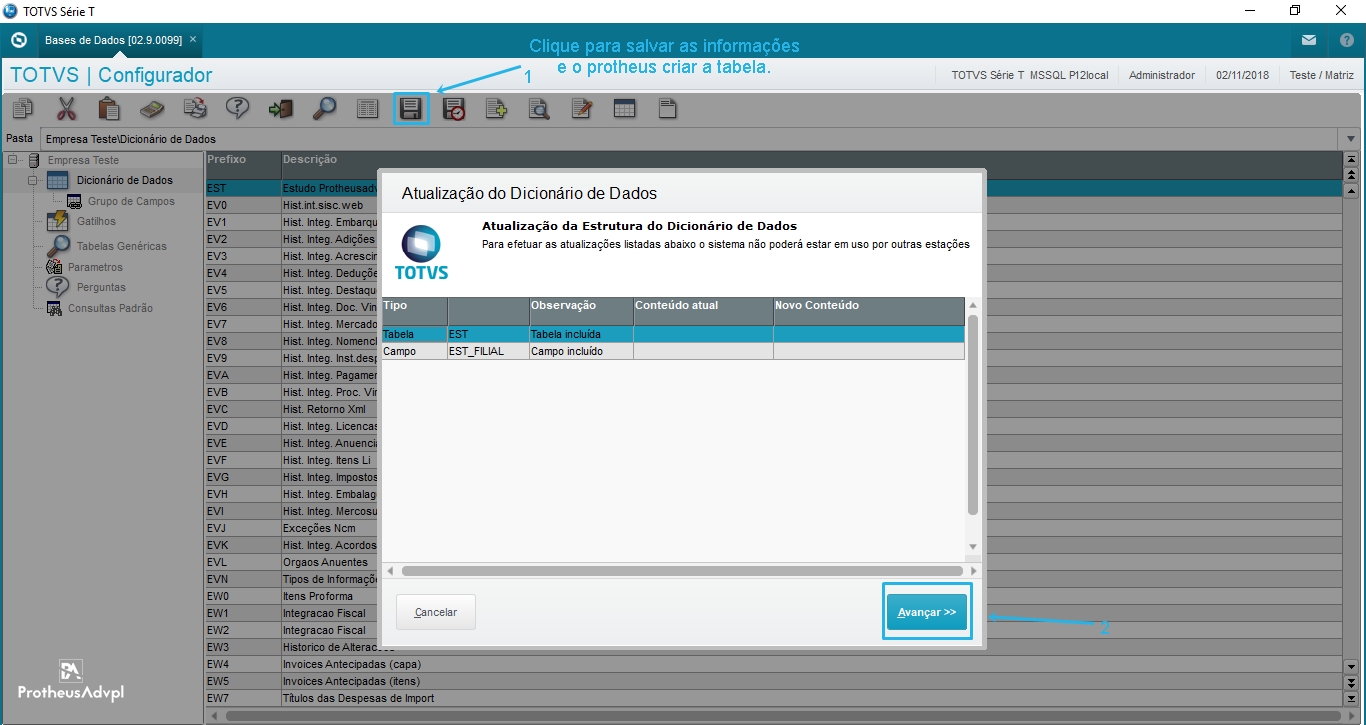Select the EST_FILIAL field row
1366x725 pixels.
coord(673,352)
